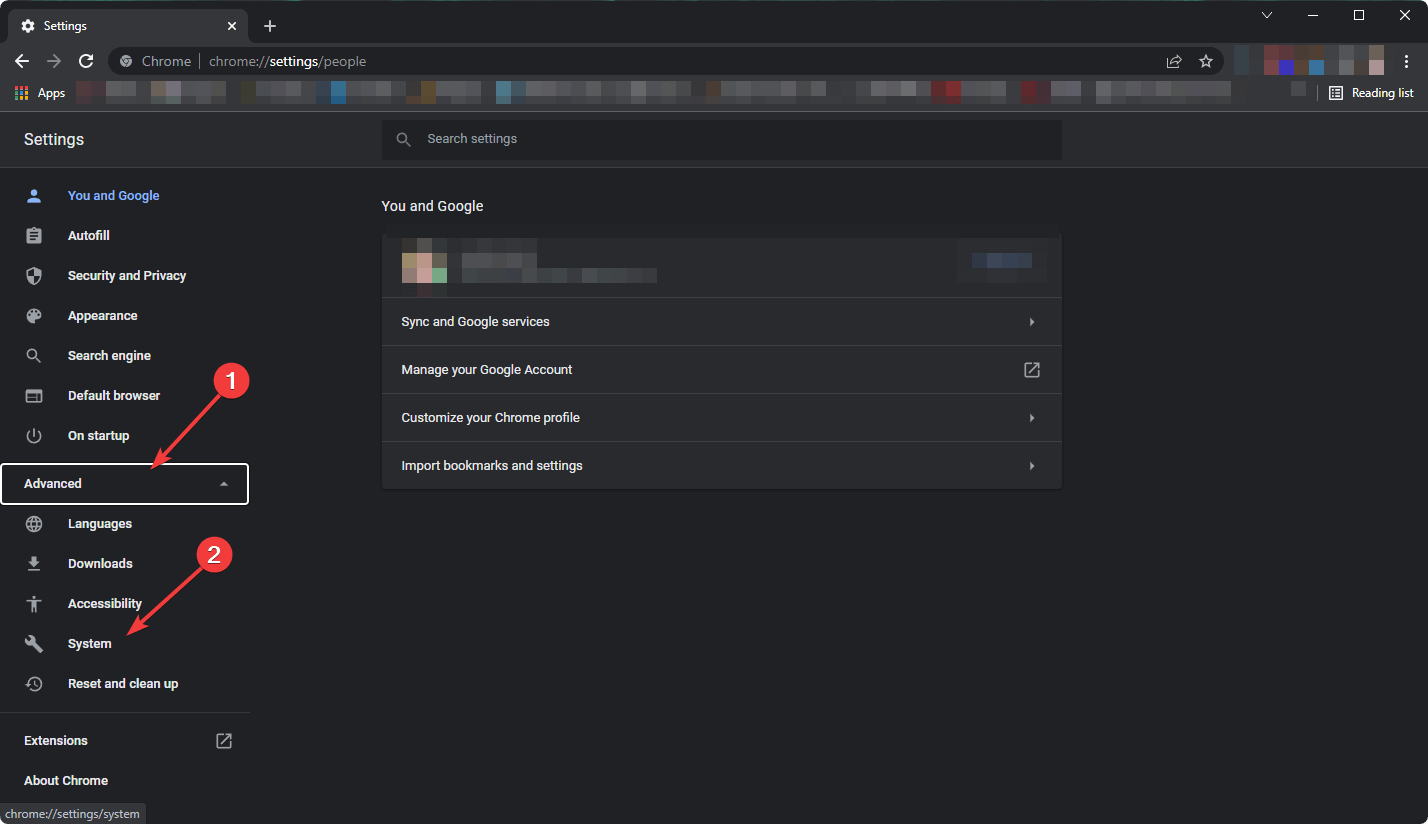Open the On startup section
This screenshot has width=1428, height=824.
(99, 436)
